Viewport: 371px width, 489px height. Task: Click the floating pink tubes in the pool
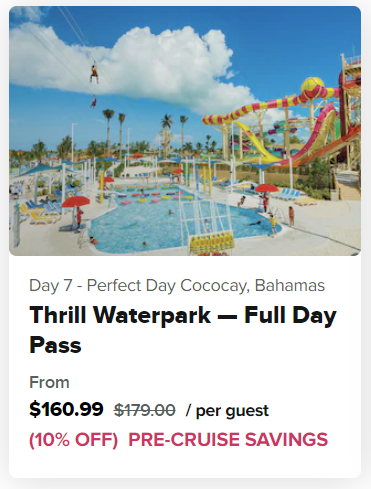point(152,197)
